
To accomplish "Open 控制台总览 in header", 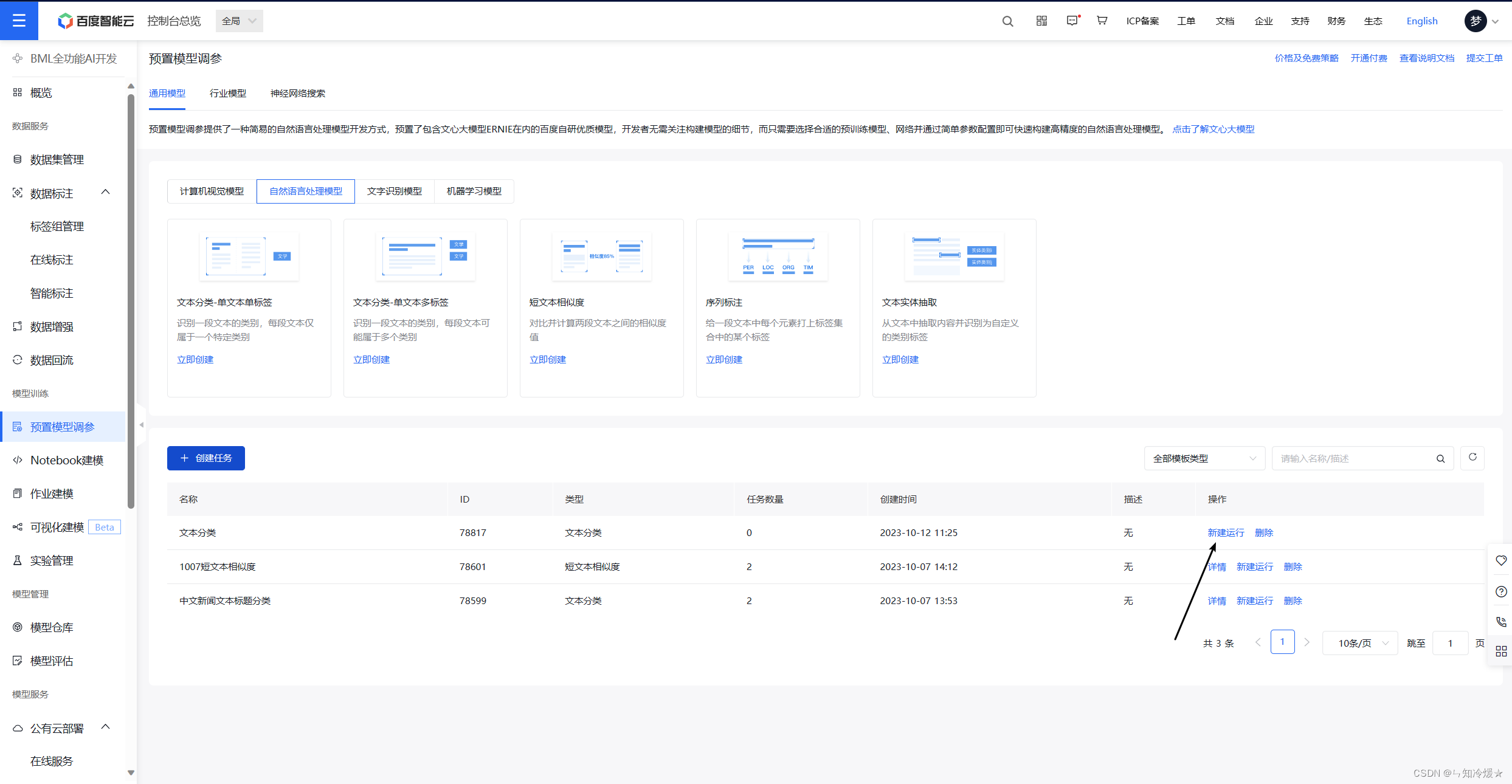I will [174, 21].
